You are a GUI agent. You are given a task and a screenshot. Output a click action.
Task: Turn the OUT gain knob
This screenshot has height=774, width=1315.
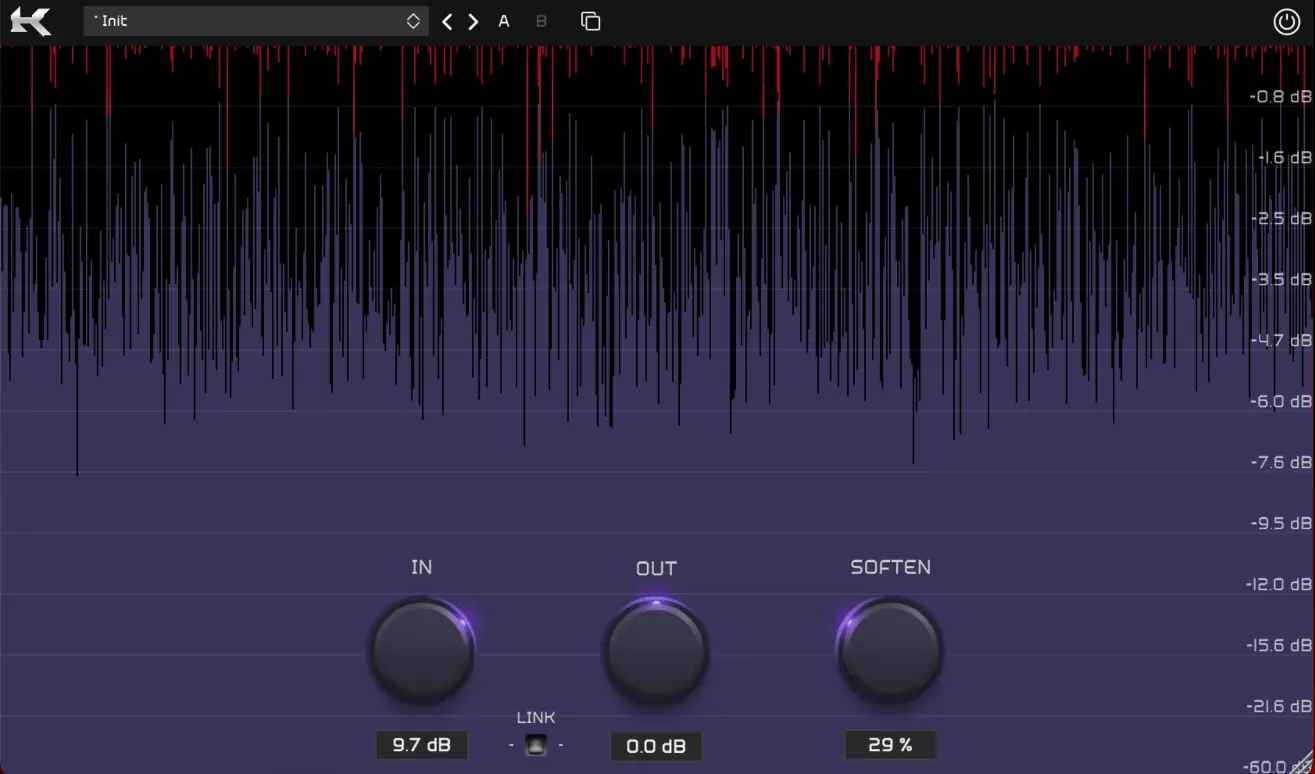click(656, 650)
